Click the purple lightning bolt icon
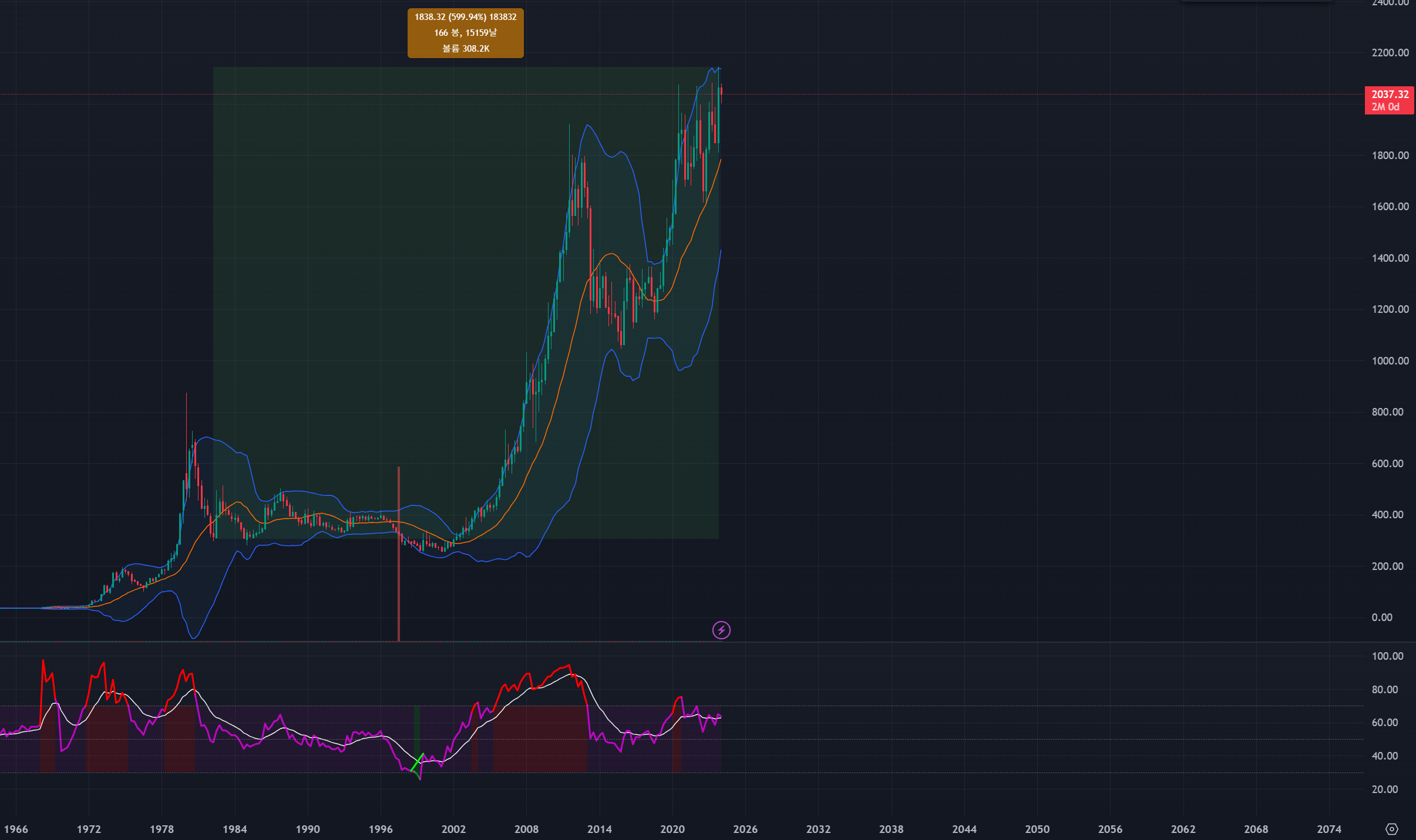 (721, 630)
